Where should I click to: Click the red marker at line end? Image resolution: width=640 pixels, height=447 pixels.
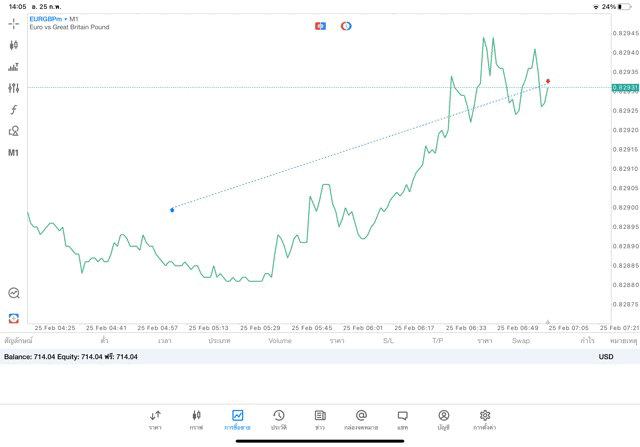pos(548,81)
